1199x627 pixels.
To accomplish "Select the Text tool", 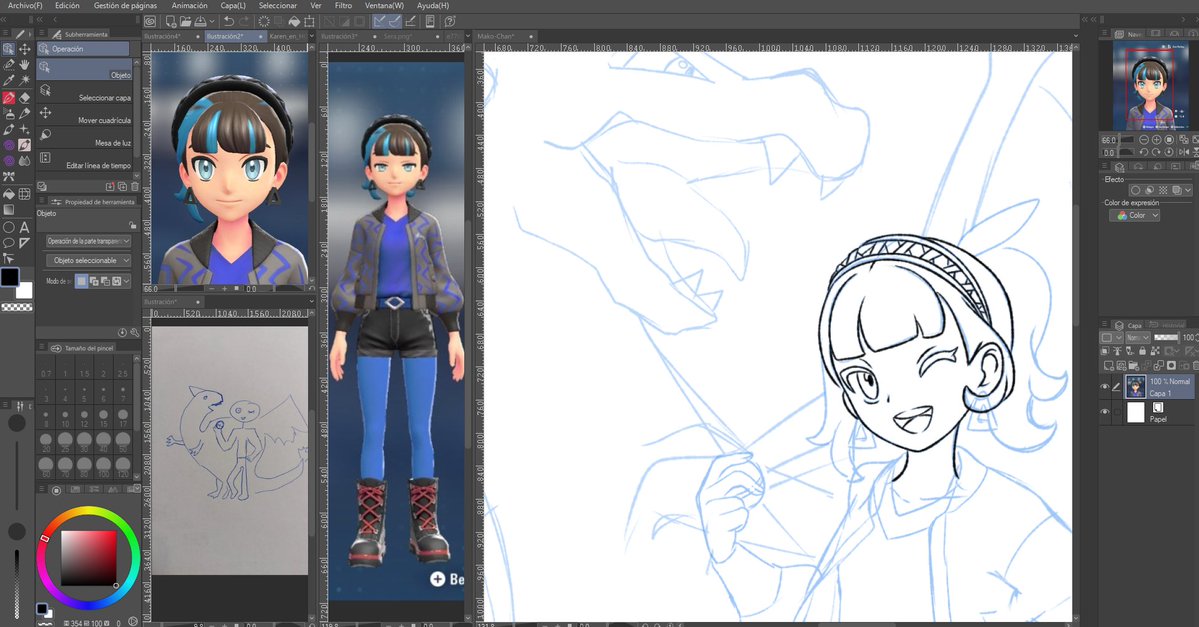I will (25, 227).
